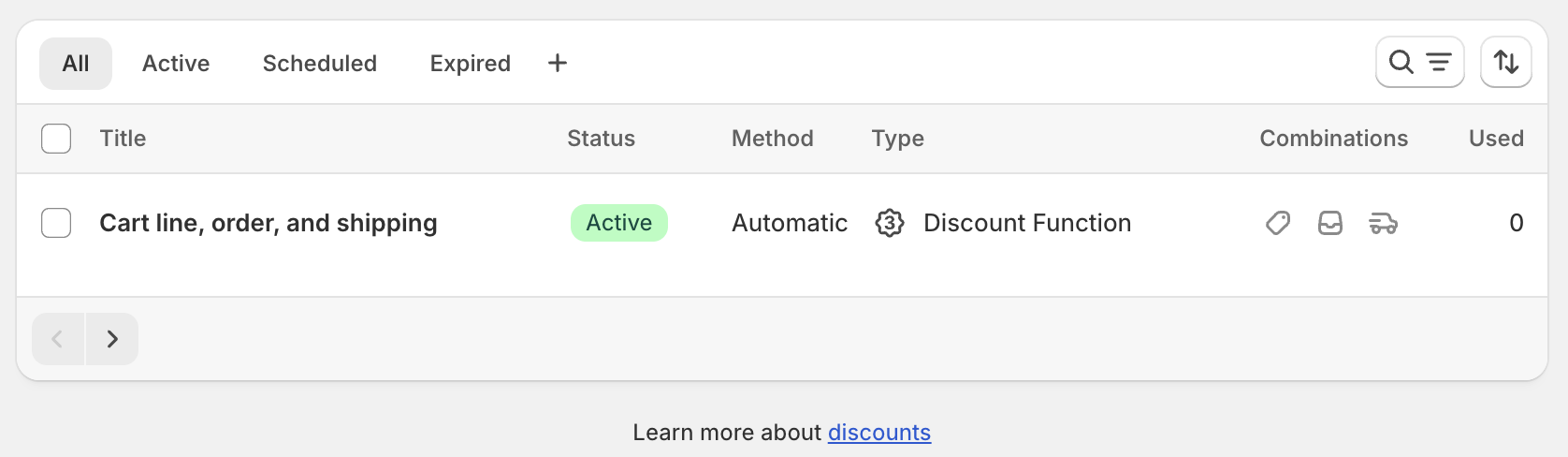Show the Expired discounts tab
1568x457 pixels.
pos(471,64)
